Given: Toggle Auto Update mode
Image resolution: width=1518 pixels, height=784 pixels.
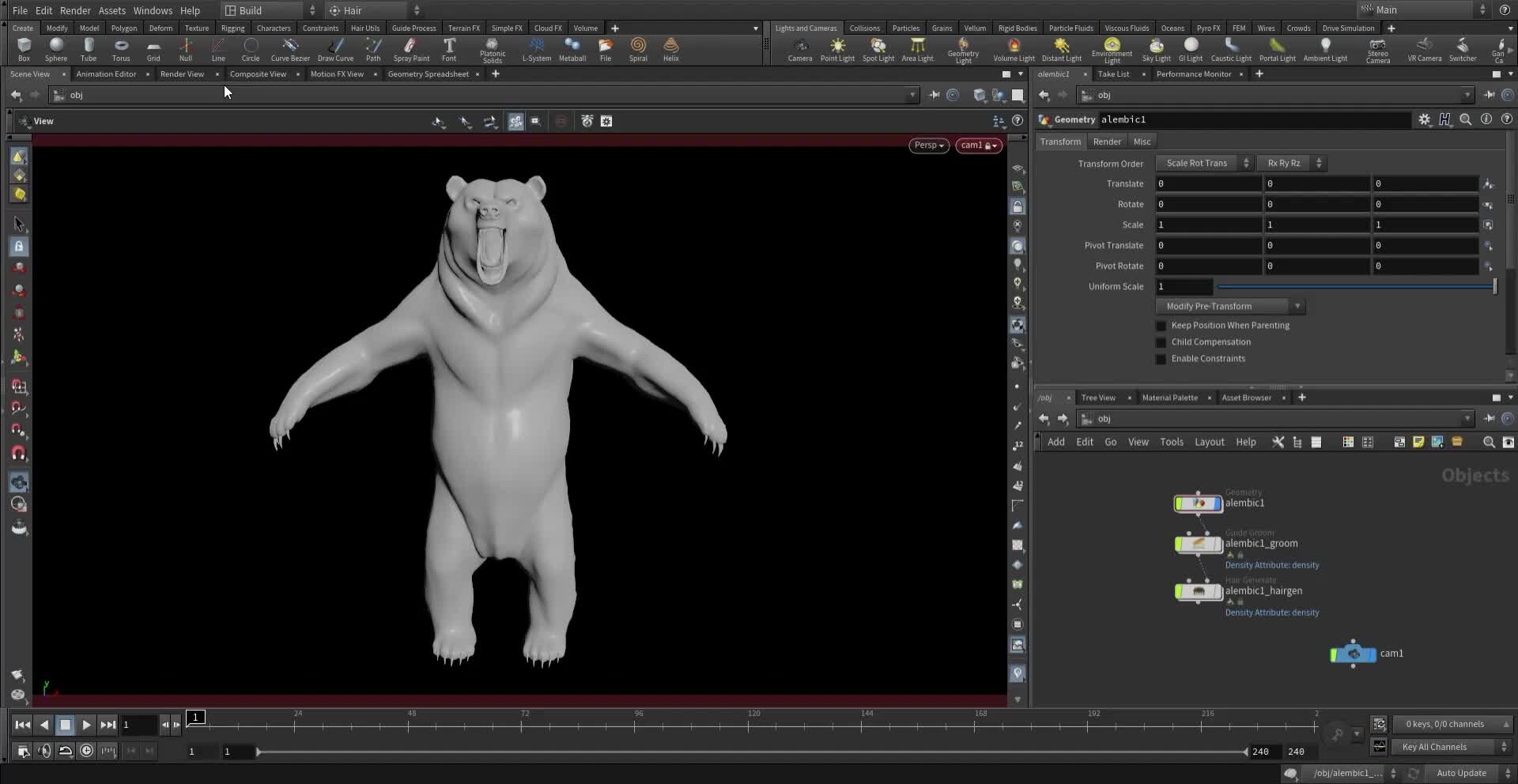Looking at the screenshot, I should 1462,773.
